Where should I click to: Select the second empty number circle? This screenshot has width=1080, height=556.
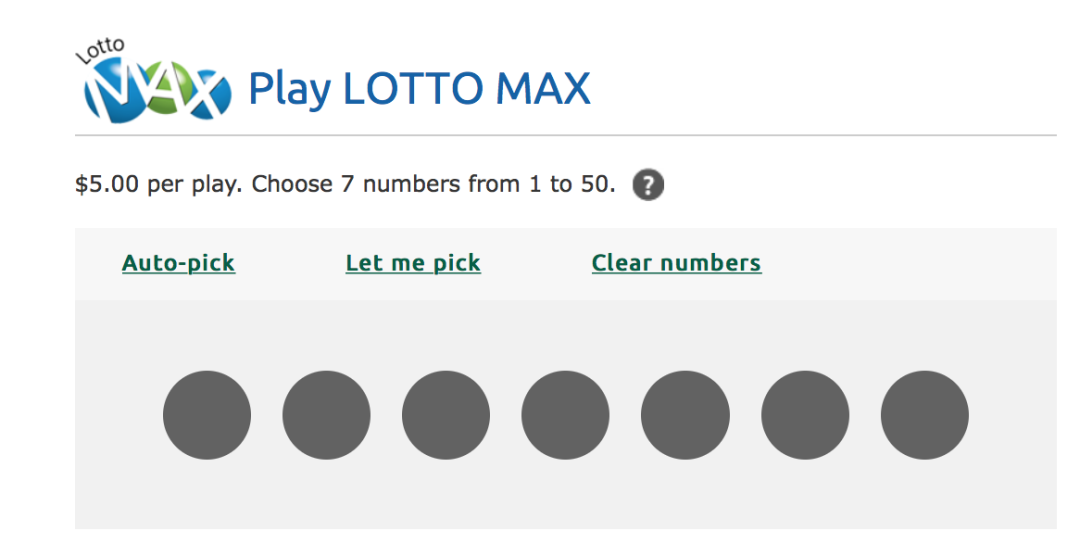pyautogui.click(x=326, y=415)
